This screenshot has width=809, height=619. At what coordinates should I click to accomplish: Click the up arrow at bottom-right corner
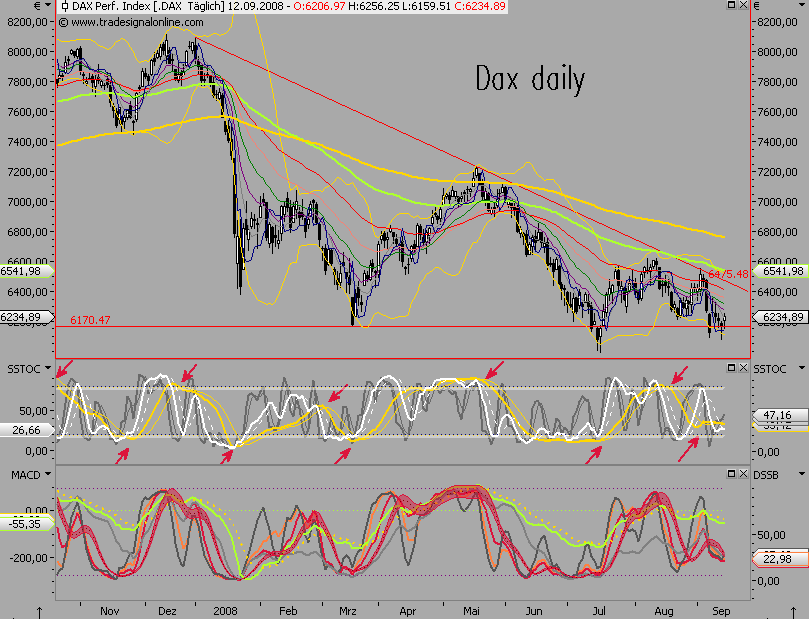(x=793, y=612)
